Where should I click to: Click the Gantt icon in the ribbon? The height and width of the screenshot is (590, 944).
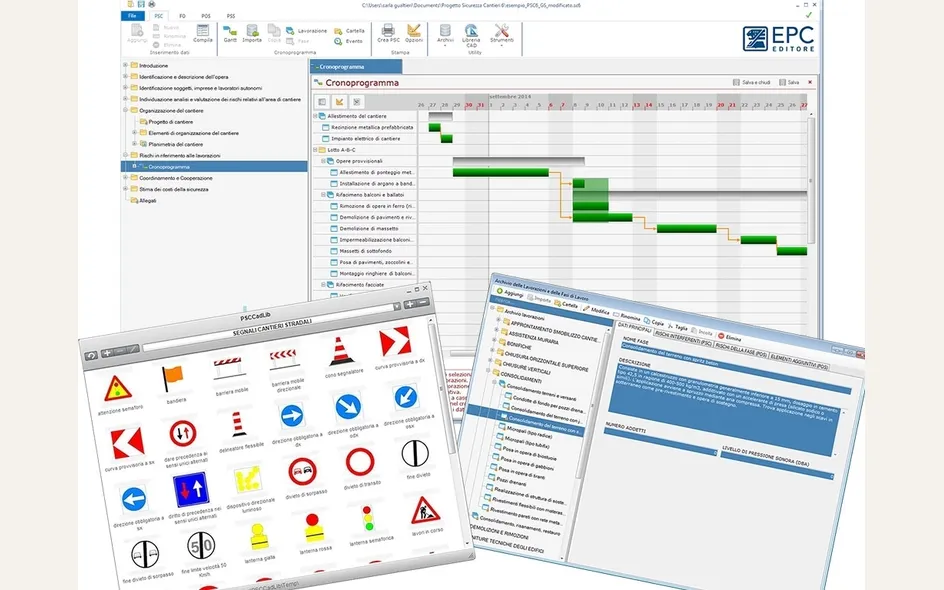tap(230, 31)
